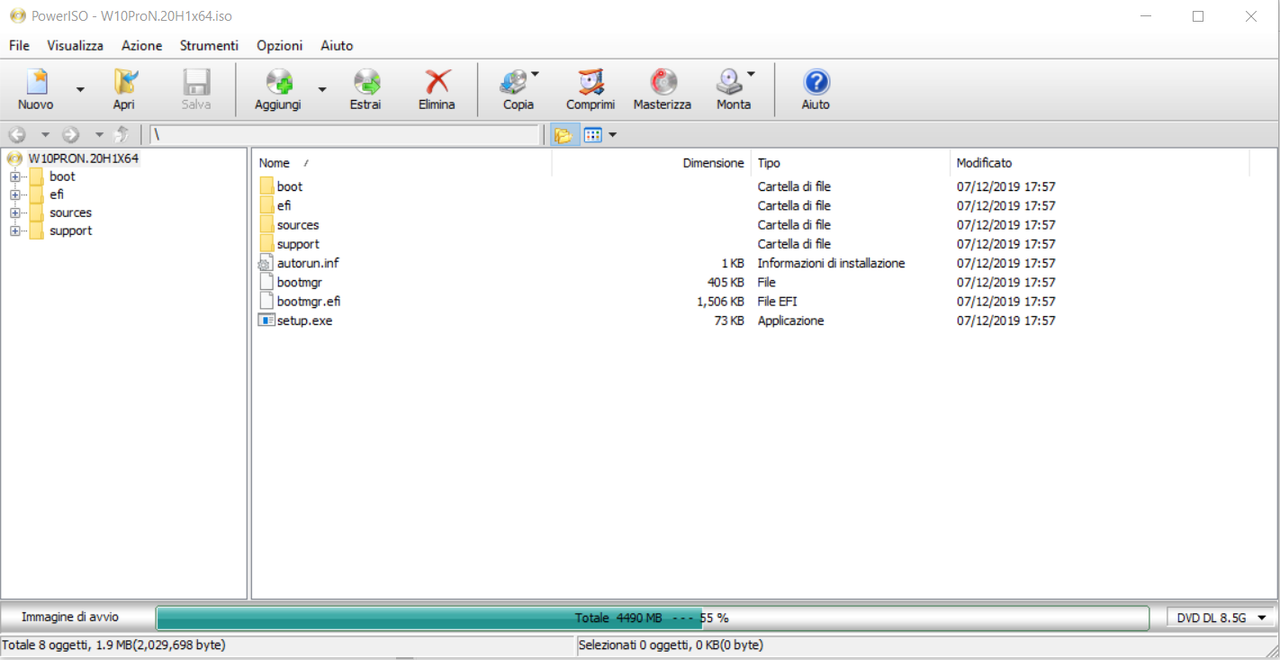The height and width of the screenshot is (660, 1280).
Task: Open the Azione menu
Action: [142, 45]
